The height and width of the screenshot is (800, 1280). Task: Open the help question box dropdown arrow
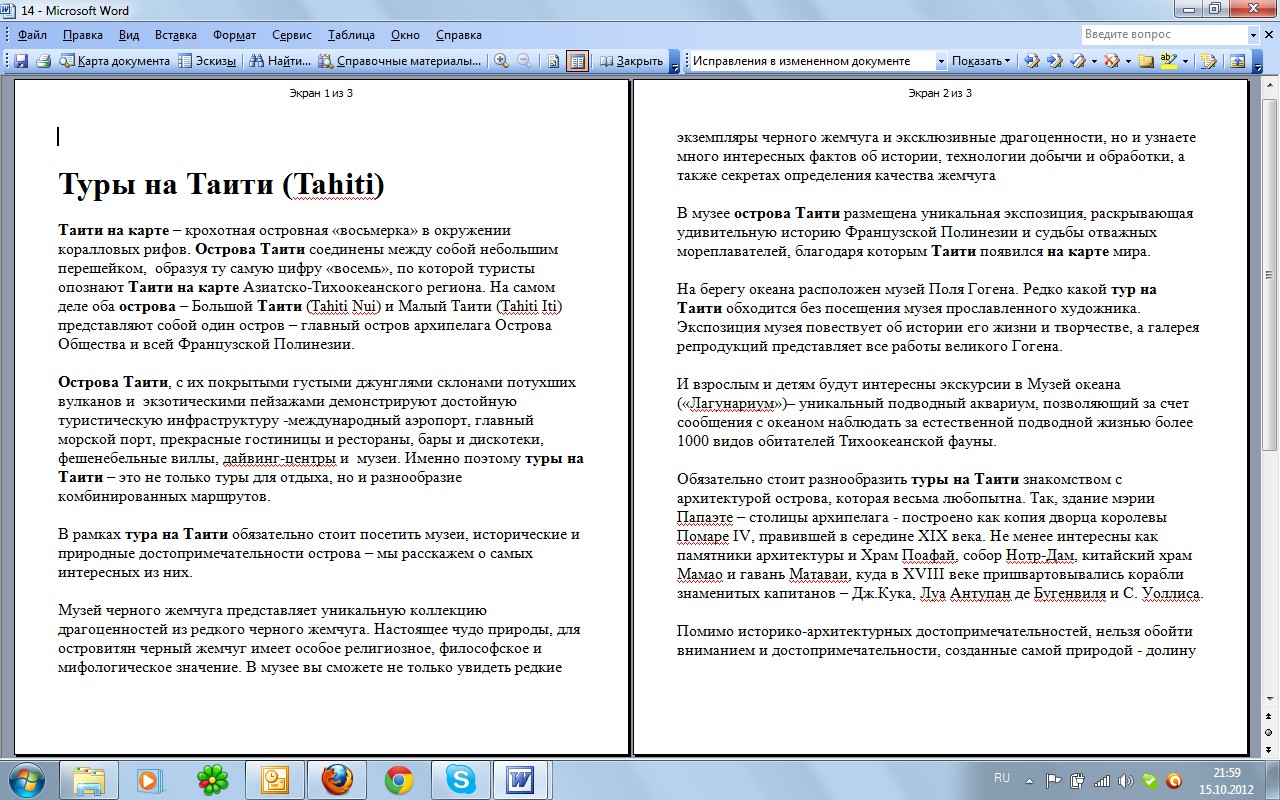[1253, 34]
